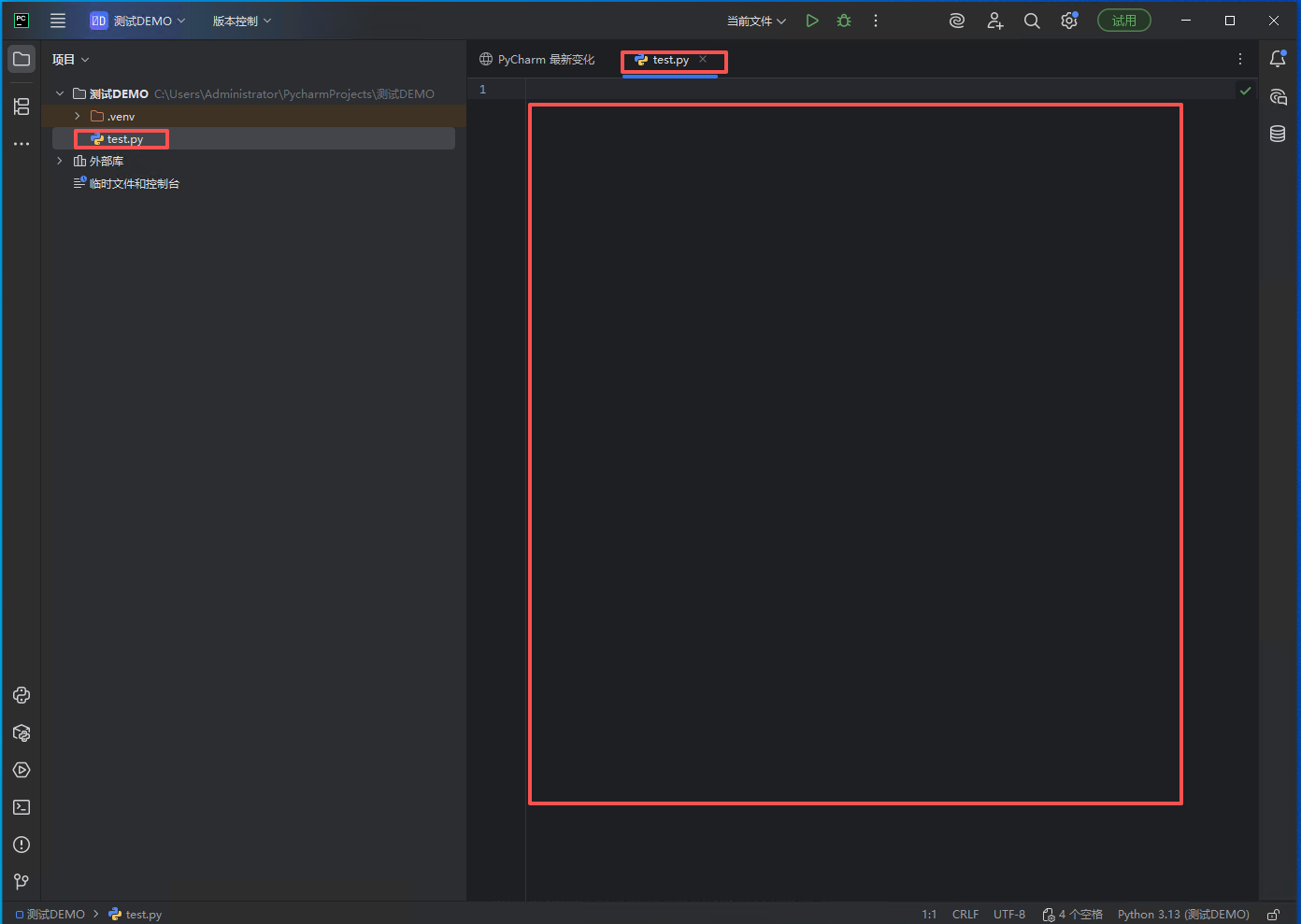Toggle read-only lock in status bar
This screenshot has height=924, width=1301.
click(1273, 915)
